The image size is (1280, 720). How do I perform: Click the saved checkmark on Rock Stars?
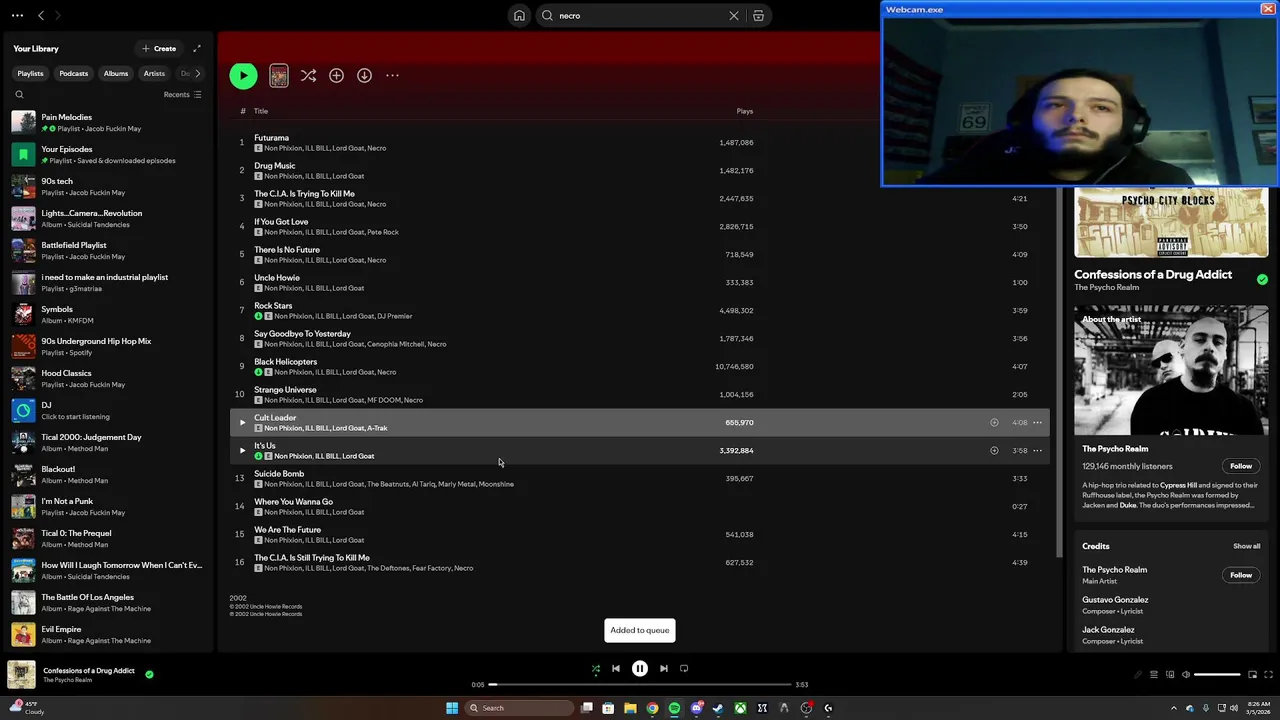258,316
